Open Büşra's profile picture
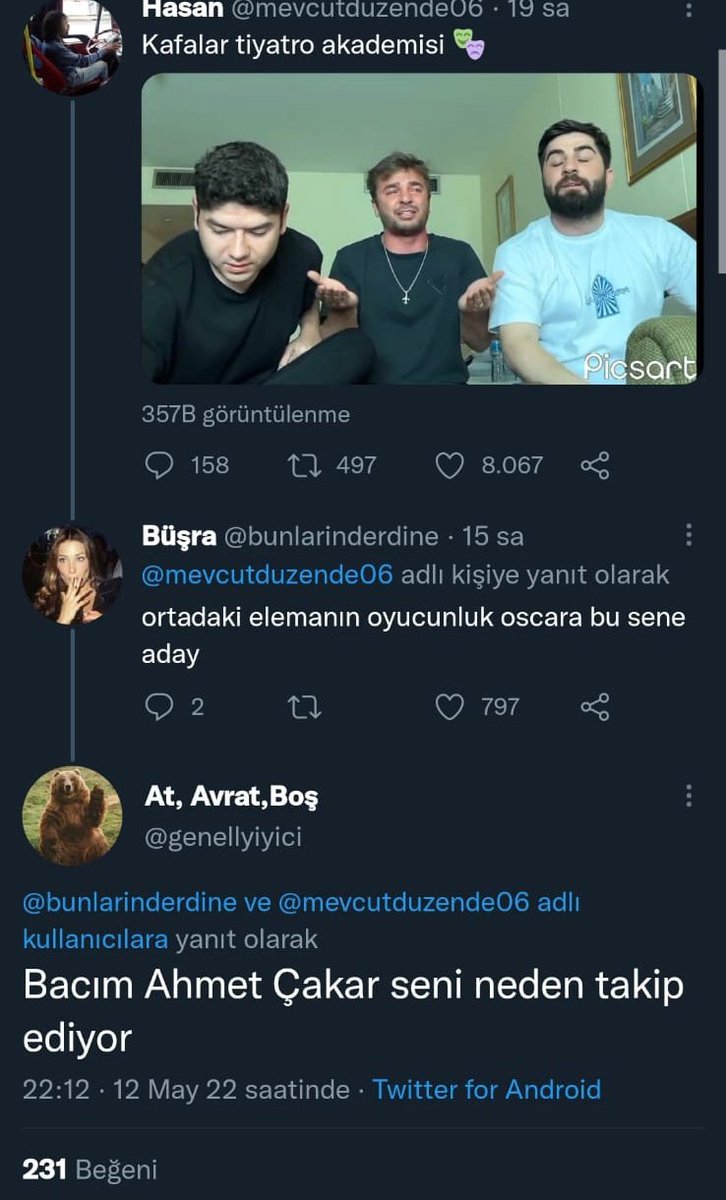726x1200 pixels. pyautogui.click(x=72, y=576)
